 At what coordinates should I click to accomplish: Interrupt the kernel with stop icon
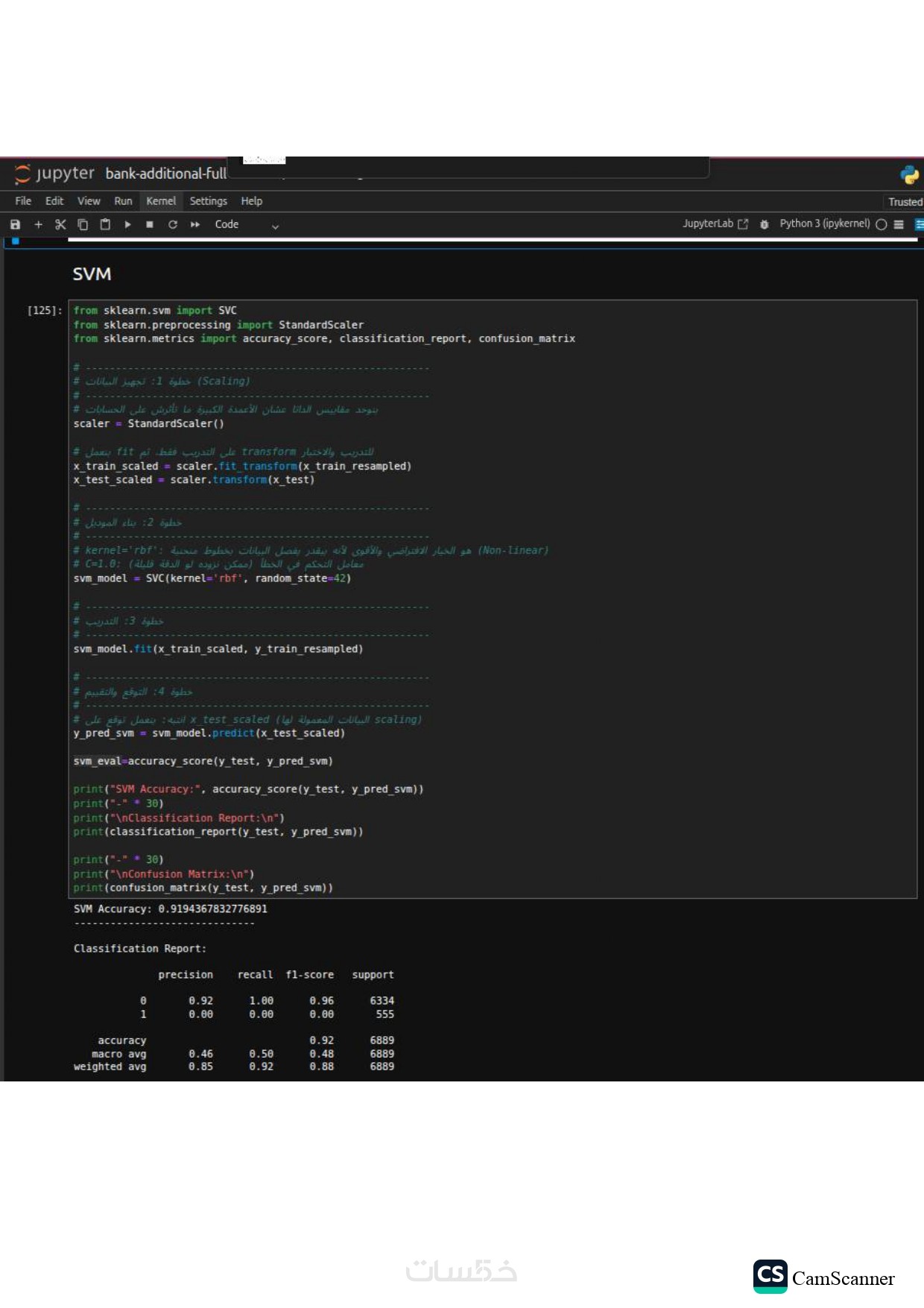click(150, 224)
